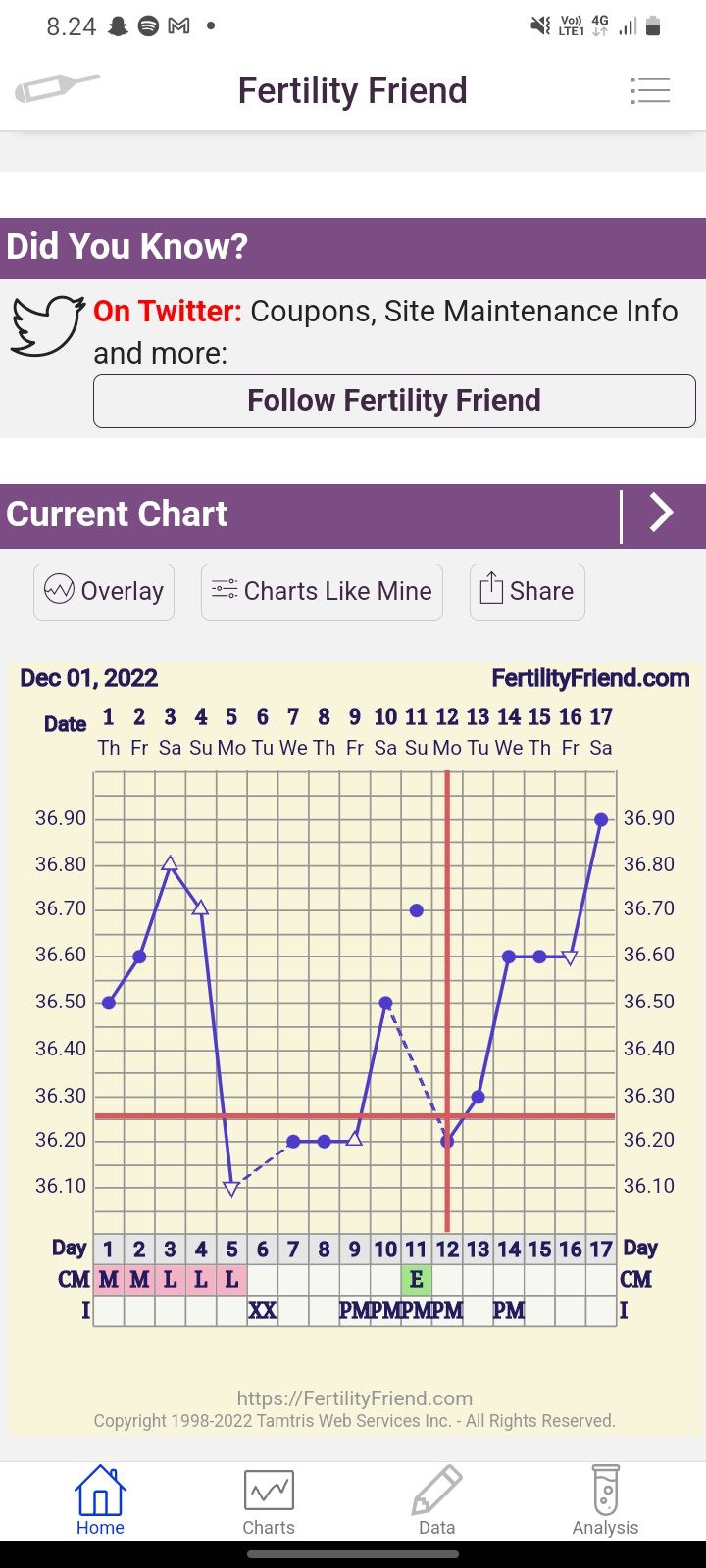Tap the thermometer icon in the header

pyautogui.click(x=57, y=89)
